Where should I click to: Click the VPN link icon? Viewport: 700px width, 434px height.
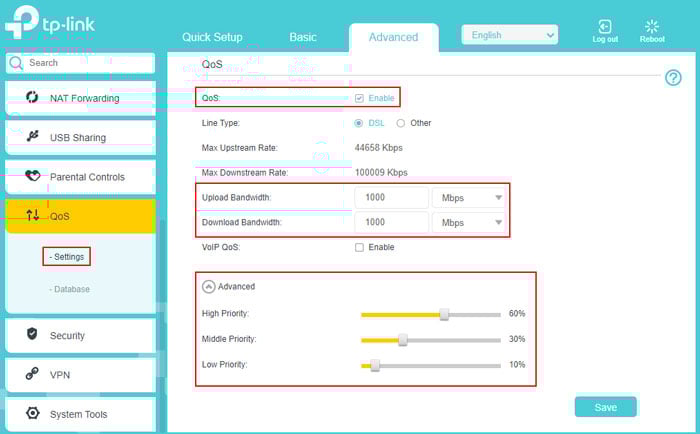pyautogui.click(x=32, y=373)
